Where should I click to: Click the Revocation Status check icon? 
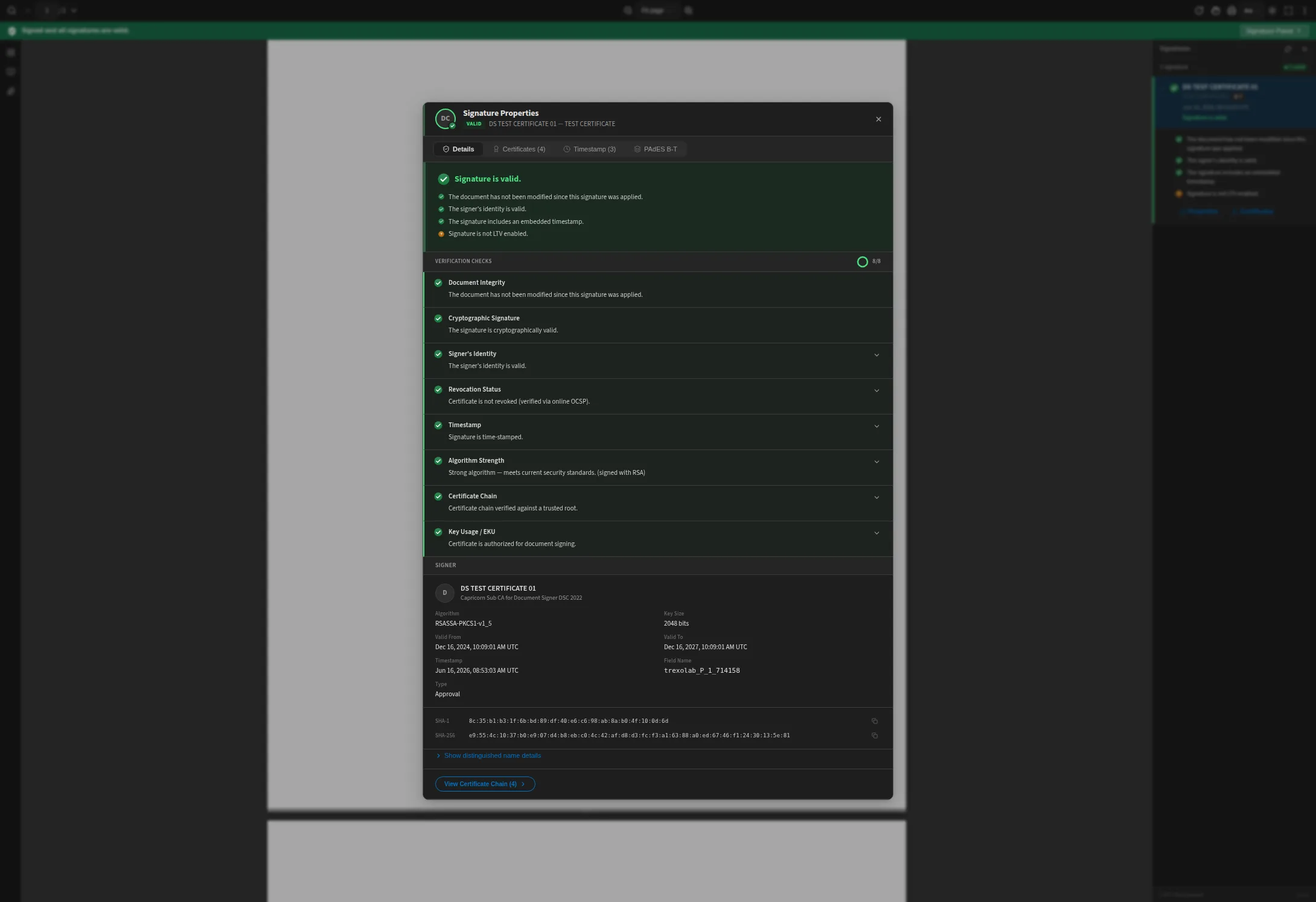tap(438, 389)
